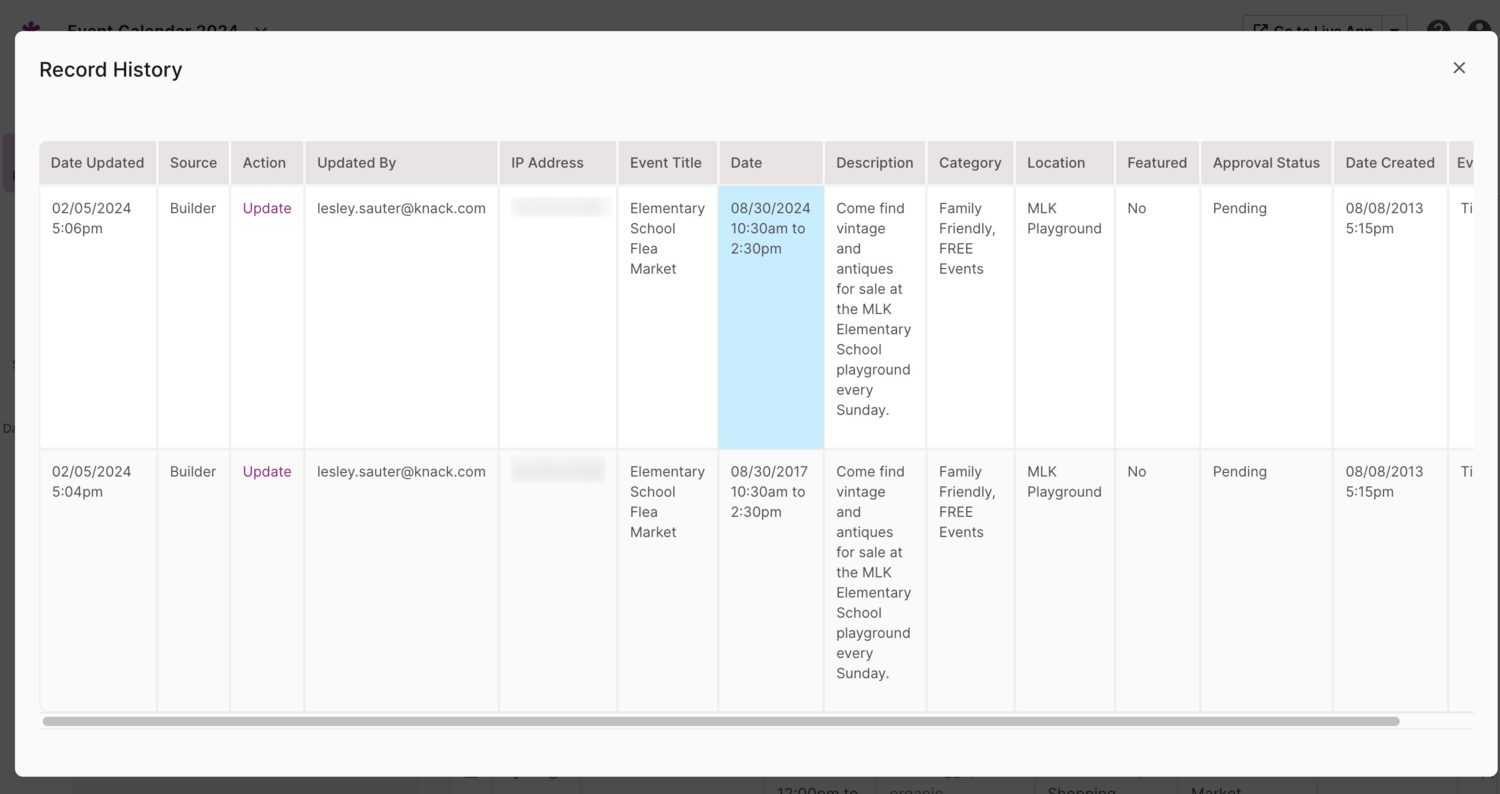
Task: Close the Record History dialog
Action: 1459,68
